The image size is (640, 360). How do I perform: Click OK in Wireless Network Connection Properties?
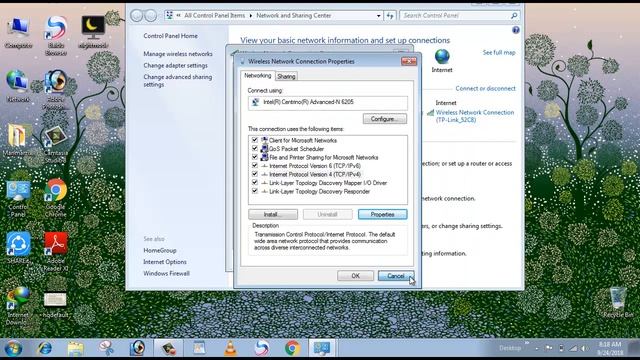356,276
